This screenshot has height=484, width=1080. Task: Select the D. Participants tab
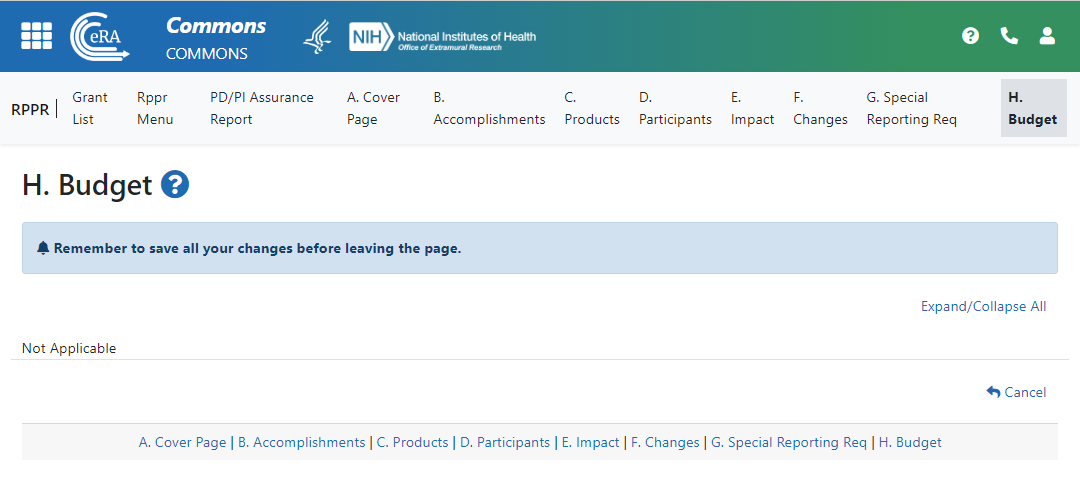pos(675,108)
